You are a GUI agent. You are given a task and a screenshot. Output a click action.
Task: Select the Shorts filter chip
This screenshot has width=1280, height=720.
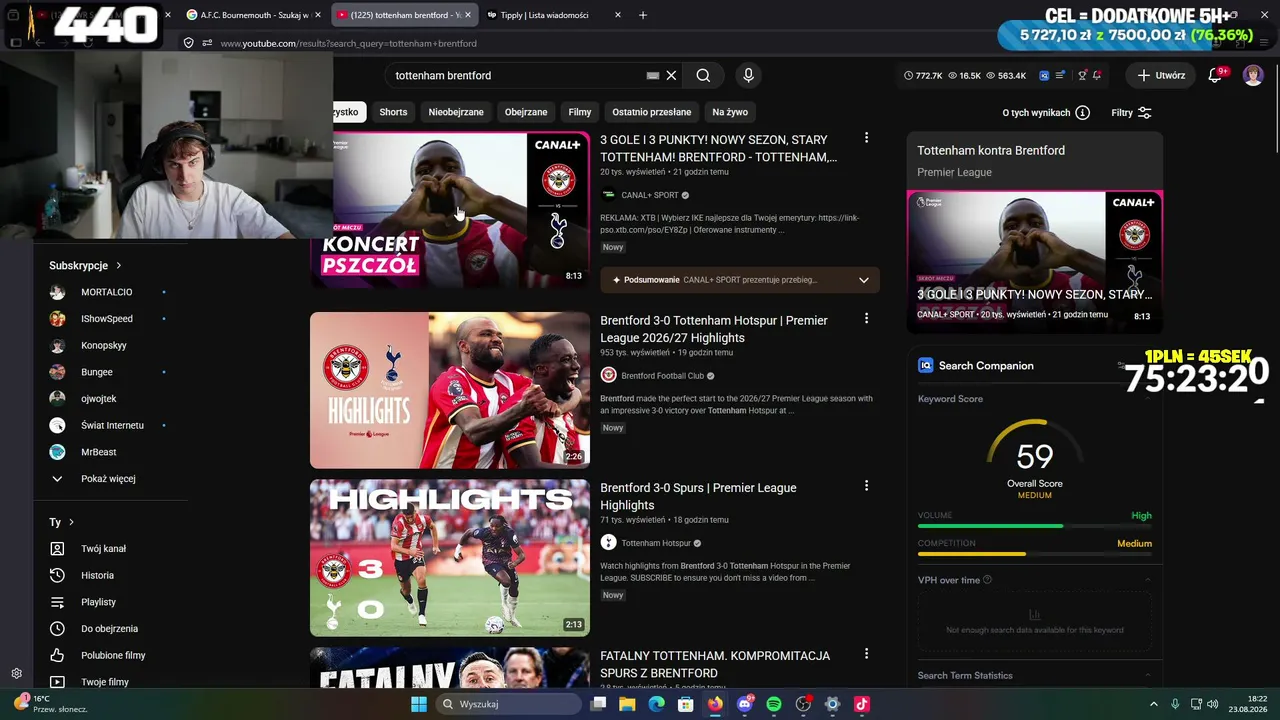pos(393,112)
